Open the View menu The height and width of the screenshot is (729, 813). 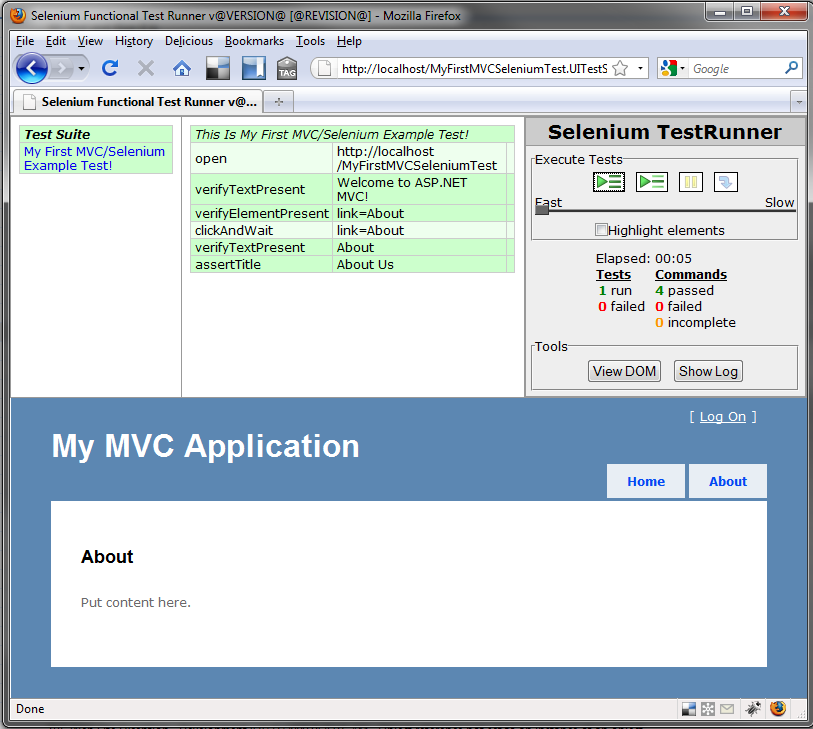tap(90, 41)
